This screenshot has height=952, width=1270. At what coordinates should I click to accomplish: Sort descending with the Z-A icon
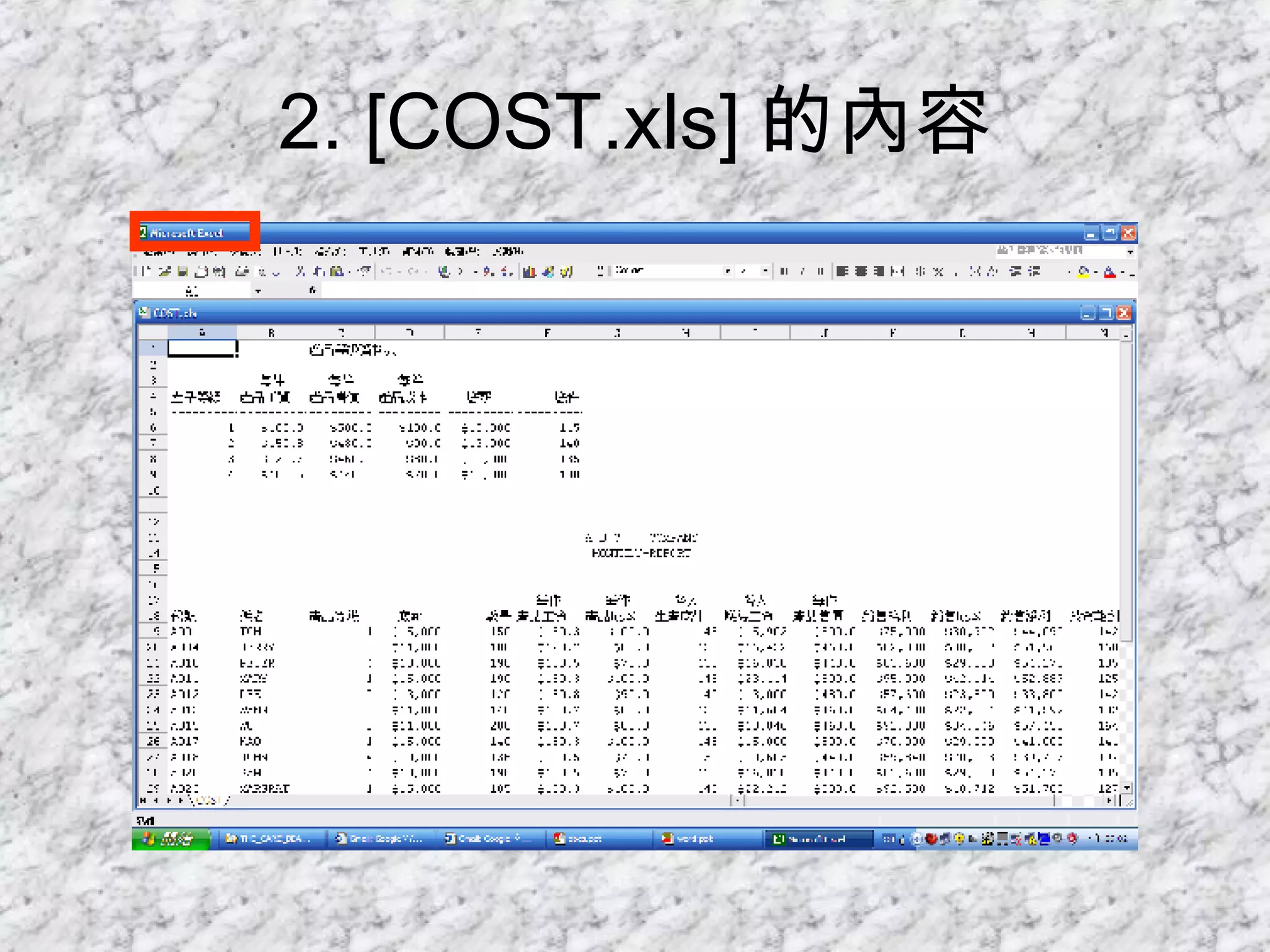click(507, 271)
